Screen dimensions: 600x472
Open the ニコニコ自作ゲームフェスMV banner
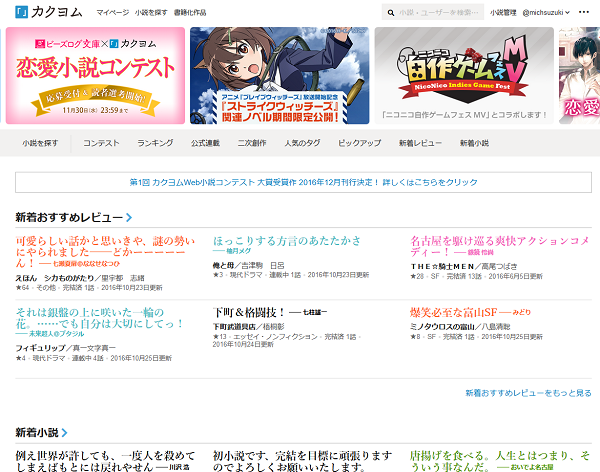[x=464, y=75]
